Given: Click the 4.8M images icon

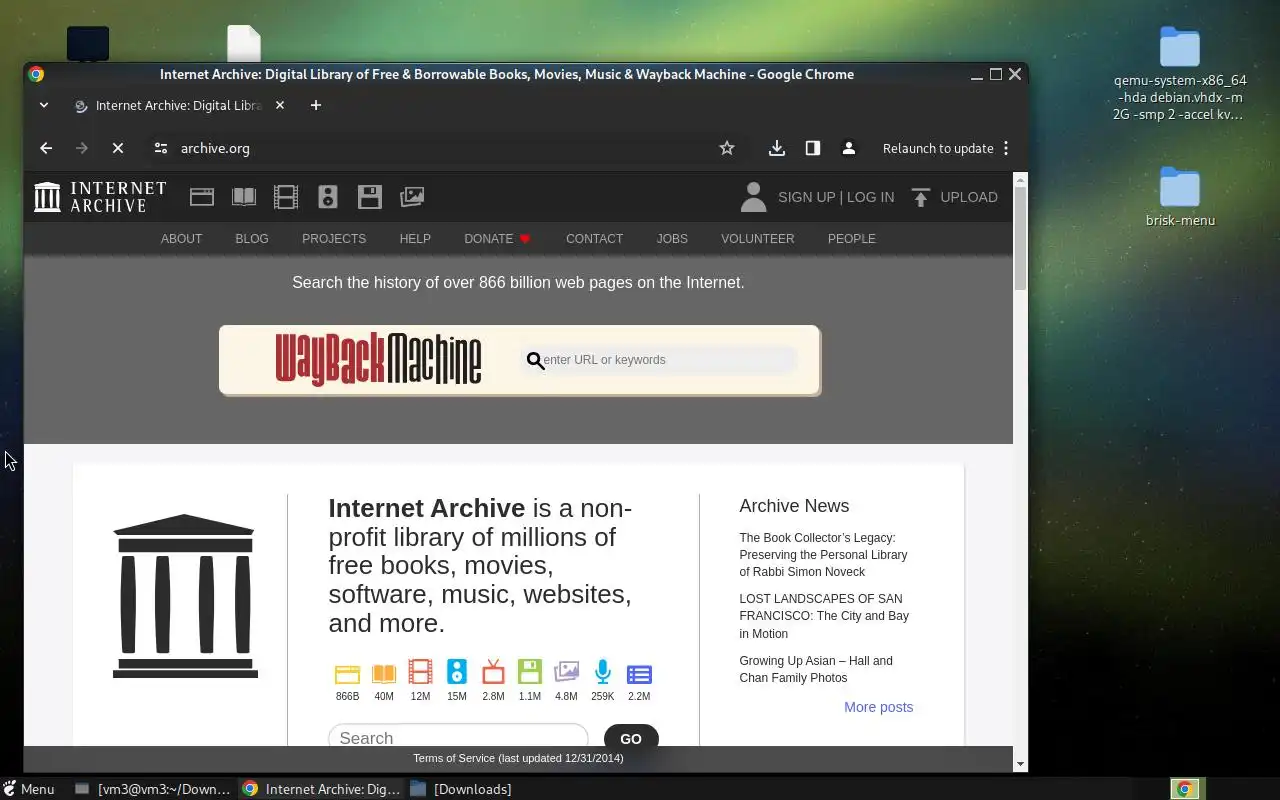Looking at the screenshot, I should 566,672.
